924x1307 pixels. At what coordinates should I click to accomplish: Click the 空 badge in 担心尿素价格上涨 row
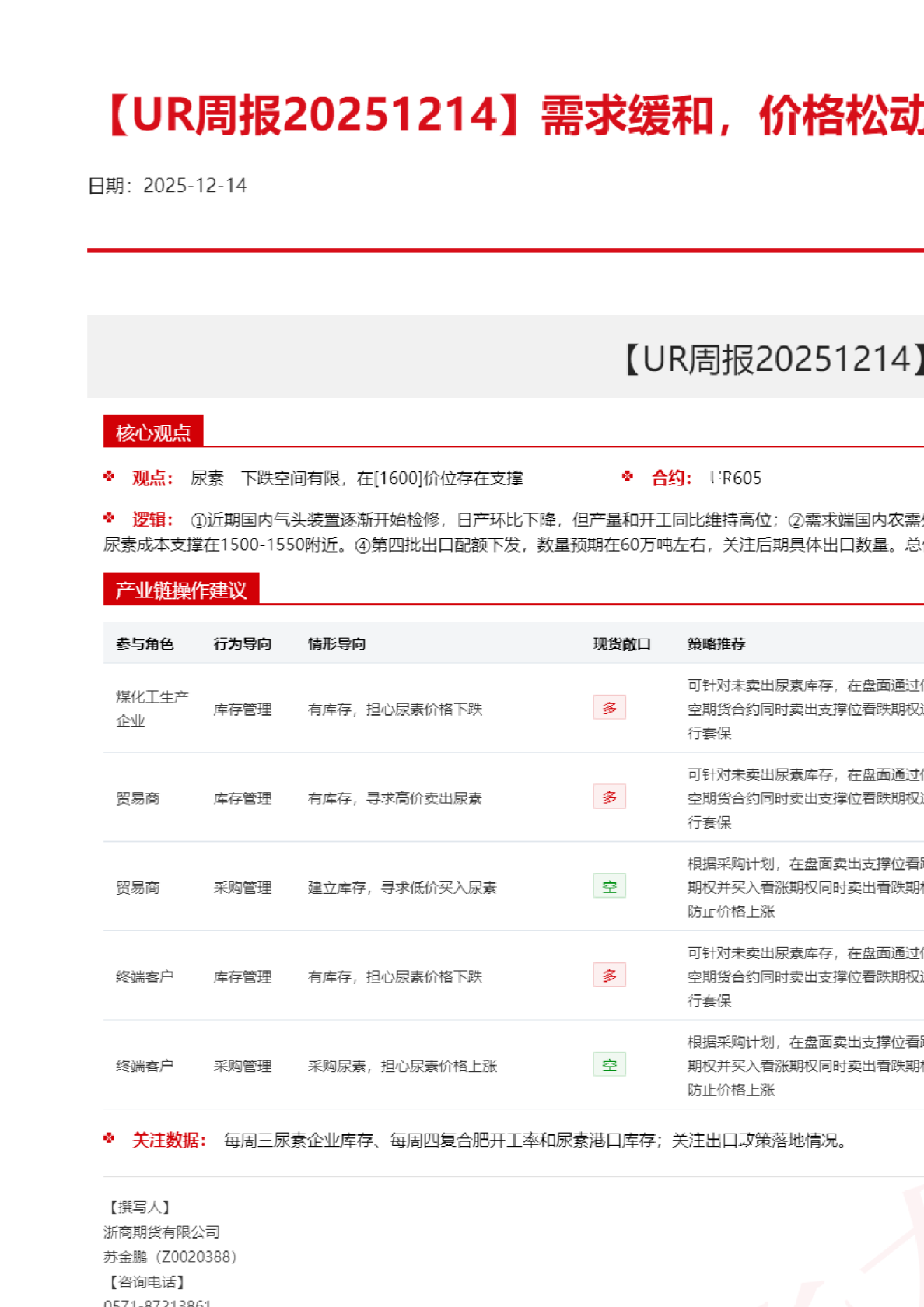click(609, 1065)
